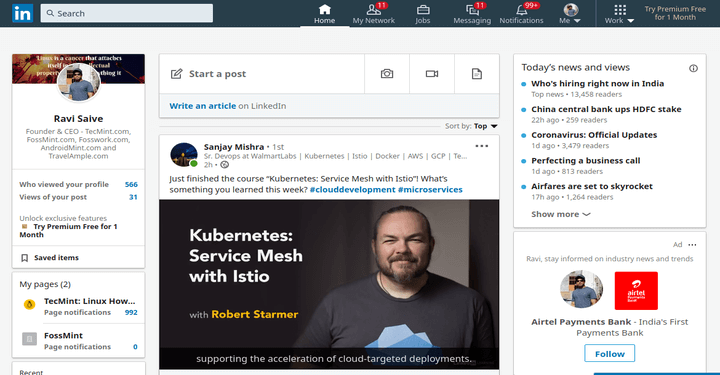The image size is (720, 375).
Task: Click the TecMint page icon
Action: [x=29, y=305]
